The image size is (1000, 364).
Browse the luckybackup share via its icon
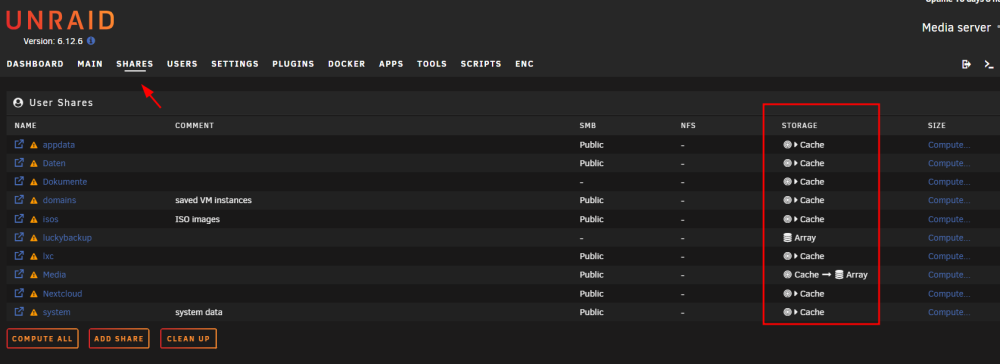pyautogui.click(x=19, y=237)
